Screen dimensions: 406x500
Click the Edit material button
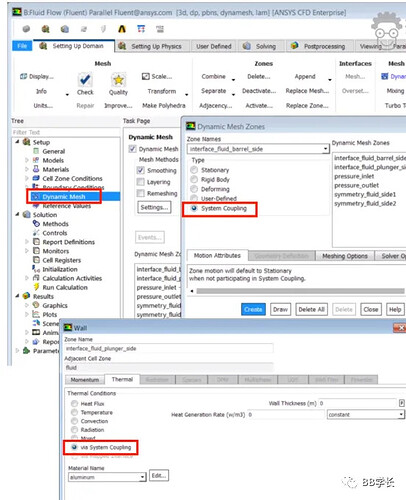(159, 475)
